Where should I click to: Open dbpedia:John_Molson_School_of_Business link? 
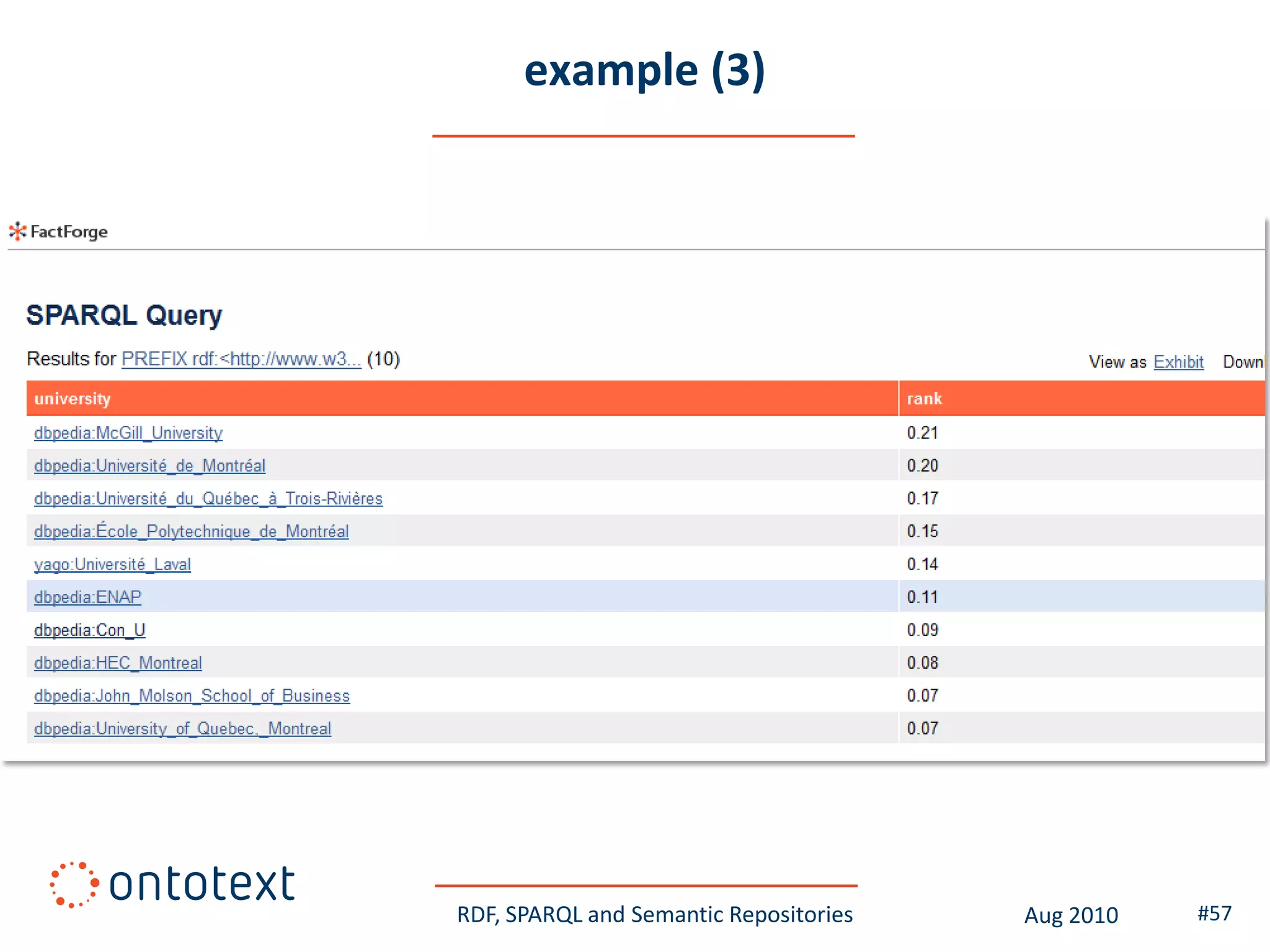[x=192, y=695]
